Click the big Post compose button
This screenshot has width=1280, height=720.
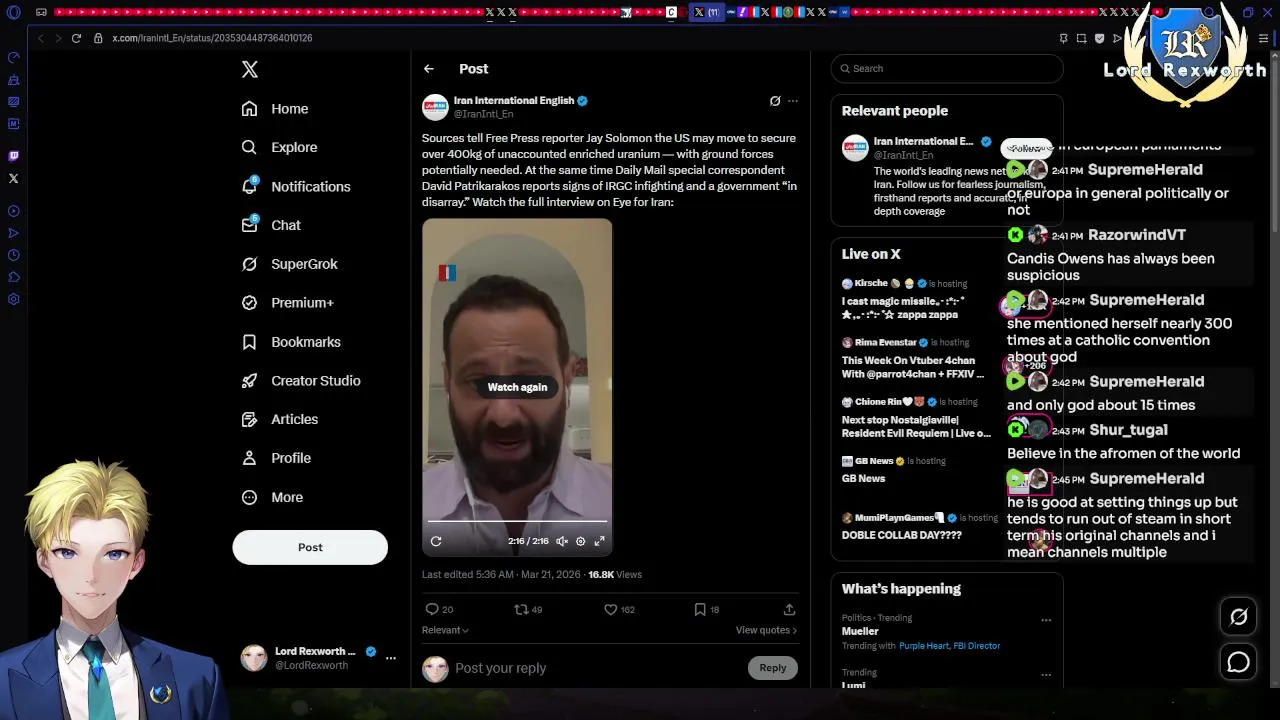pos(310,547)
